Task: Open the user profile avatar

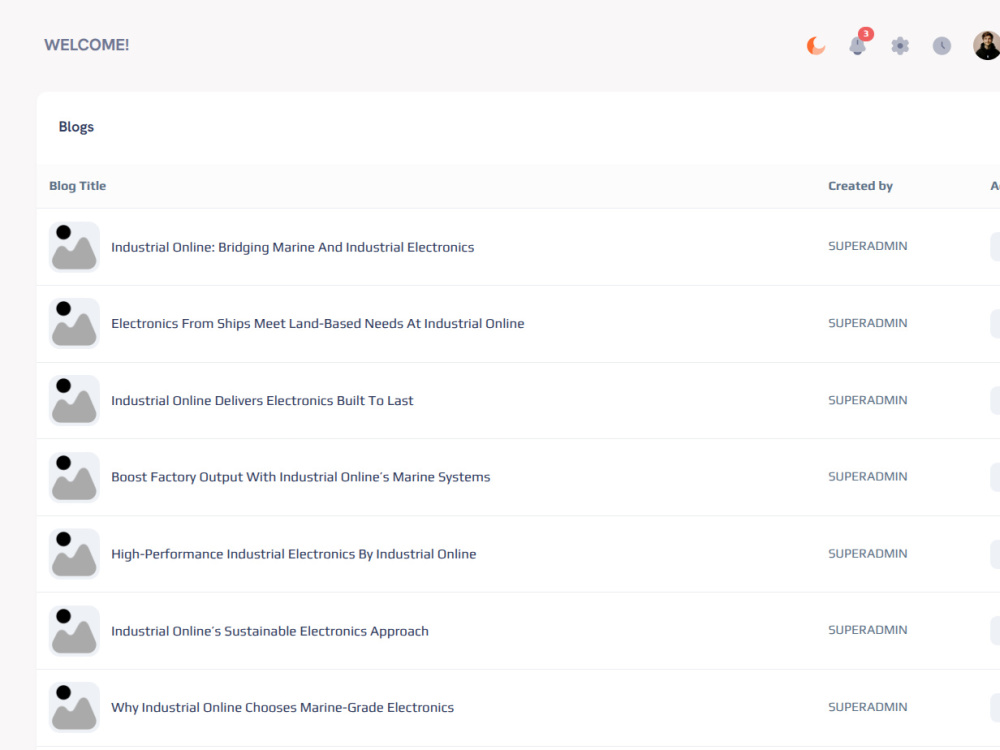Action: click(986, 46)
